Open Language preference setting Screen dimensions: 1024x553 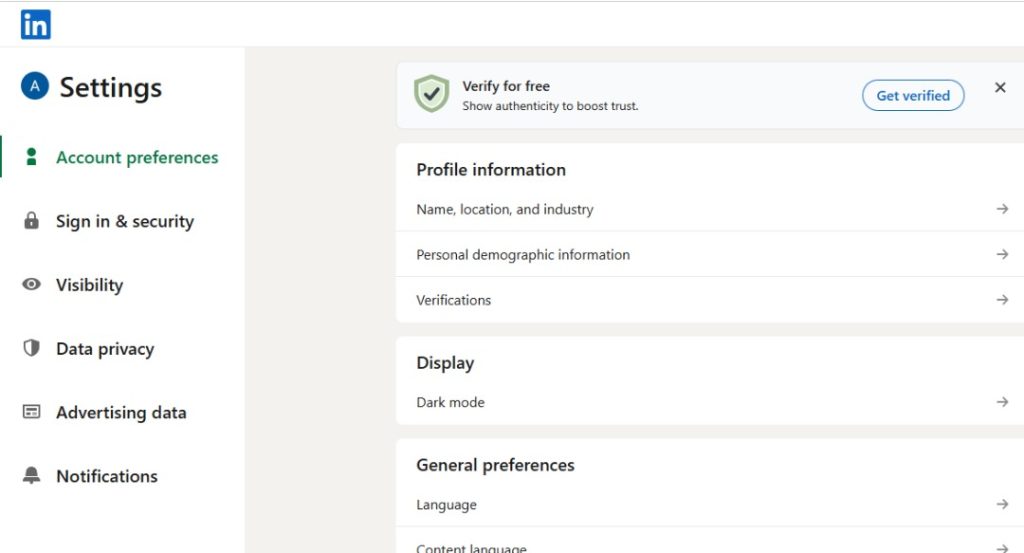click(446, 505)
